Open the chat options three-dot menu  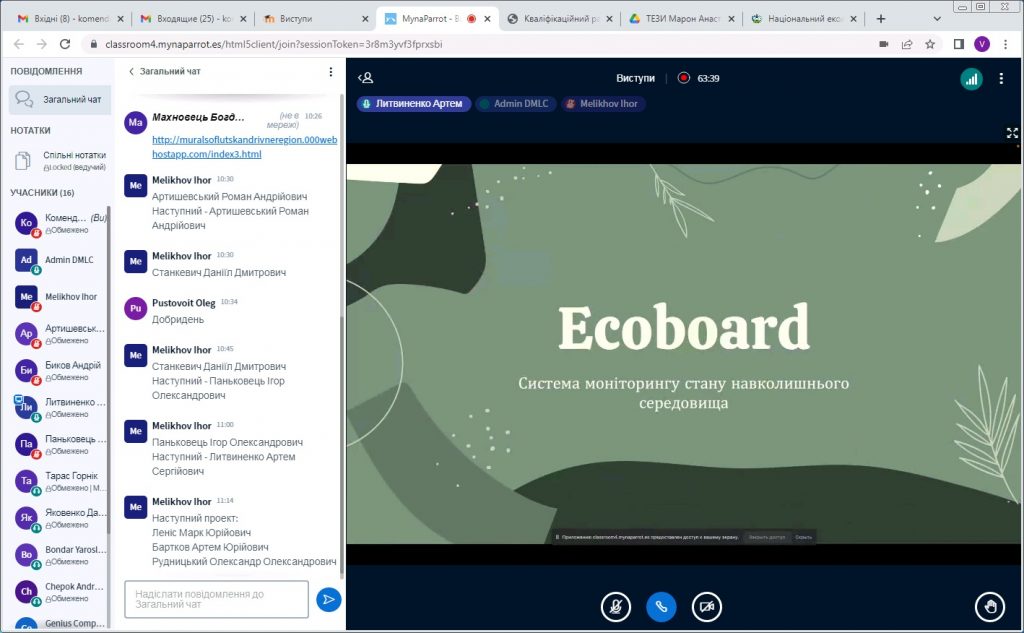coord(331,72)
